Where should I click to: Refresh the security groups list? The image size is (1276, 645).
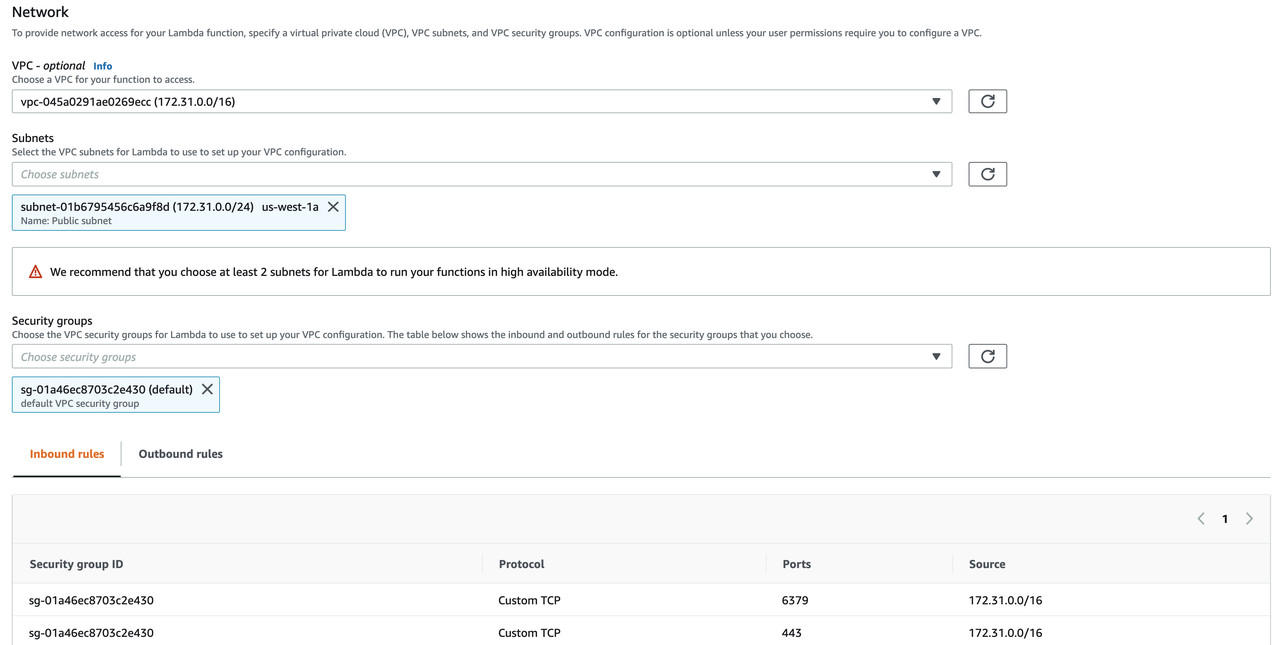[x=987, y=355]
